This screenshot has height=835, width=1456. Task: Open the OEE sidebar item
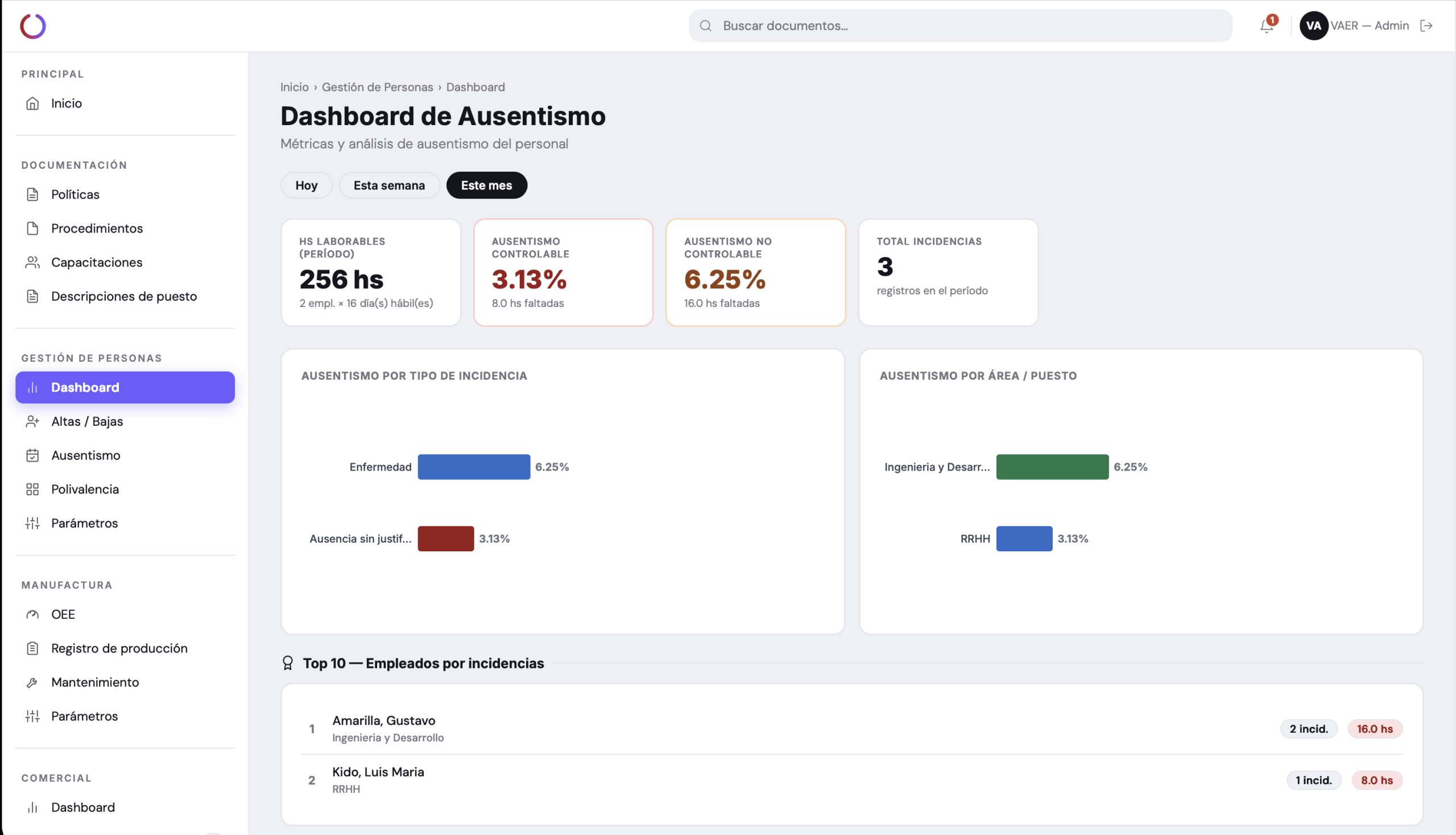coord(125,614)
